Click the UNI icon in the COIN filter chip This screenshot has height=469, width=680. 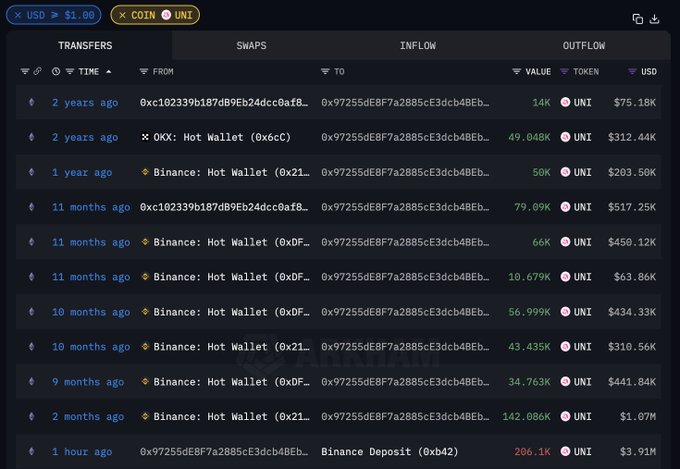[x=166, y=15]
